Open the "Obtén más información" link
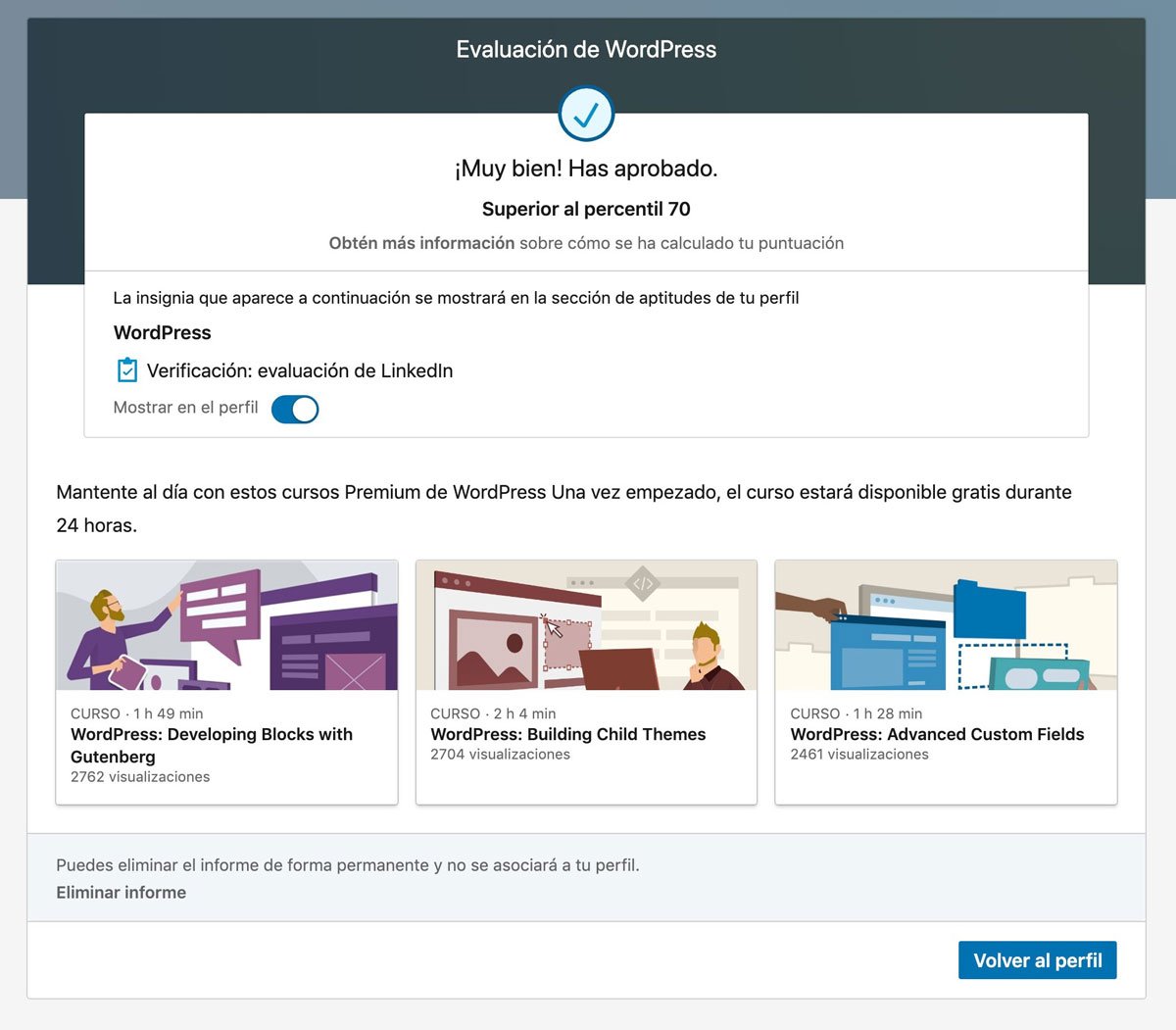This screenshot has width=1176, height=1030. pos(421,243)
